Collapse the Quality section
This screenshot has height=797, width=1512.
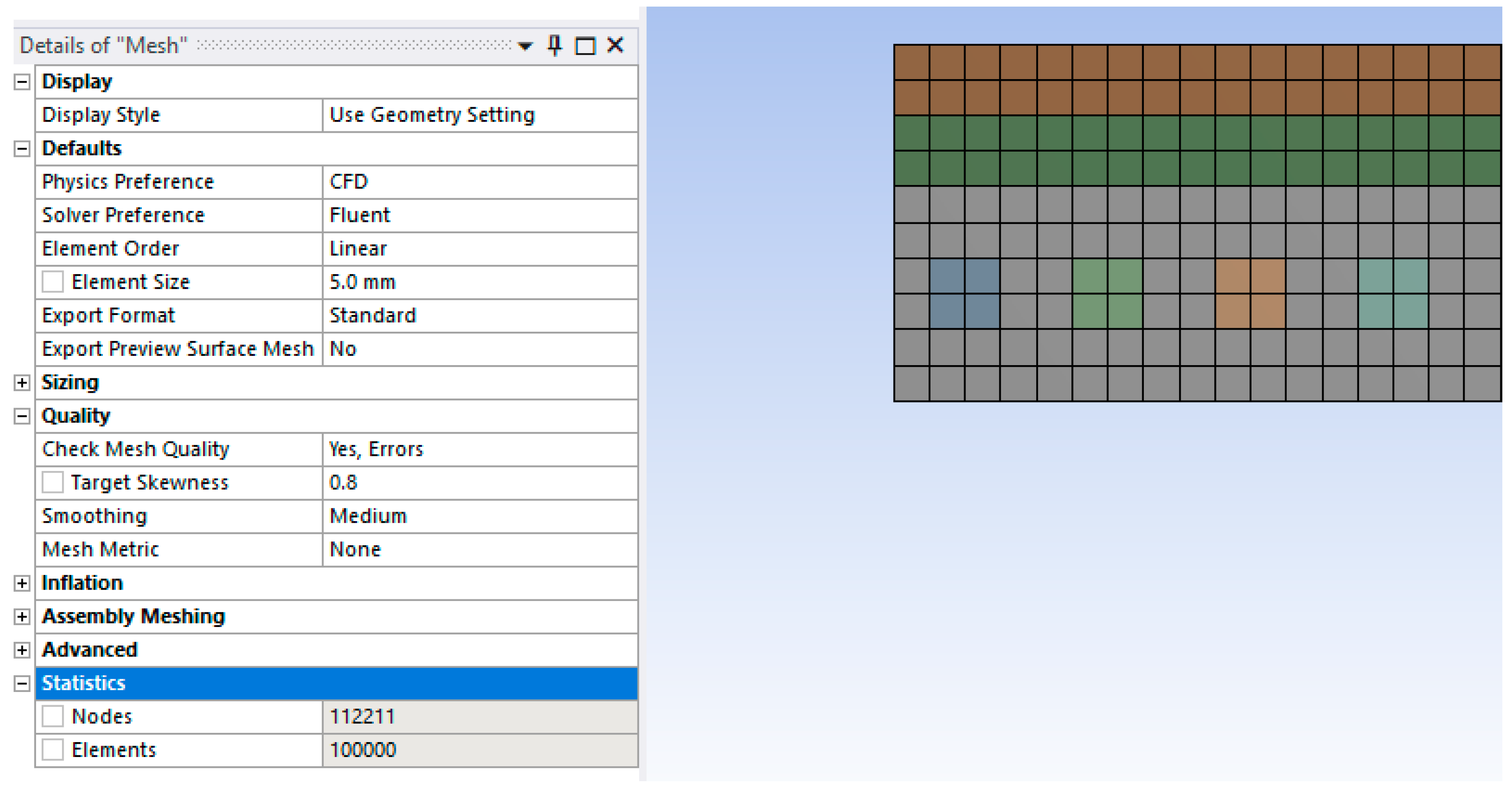tap(22, 416)
